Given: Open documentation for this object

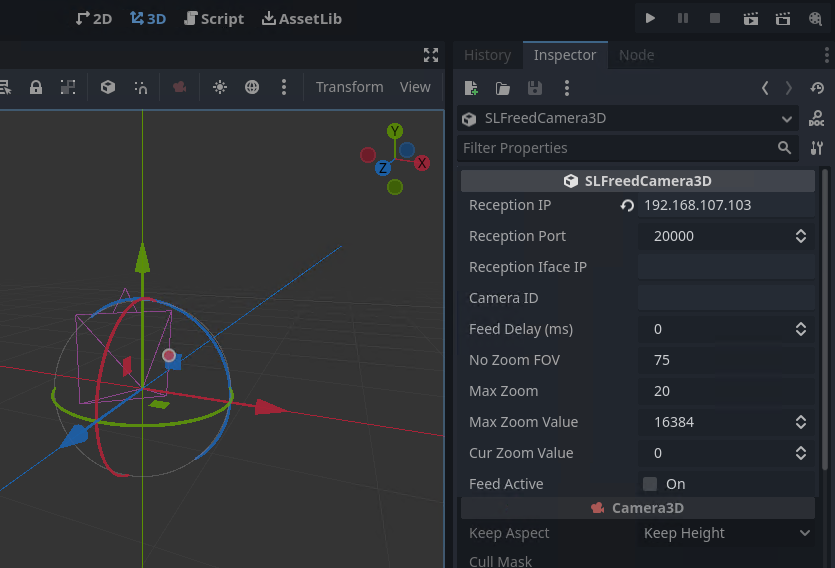Looking at the screenshot, I should coord(816,118).
